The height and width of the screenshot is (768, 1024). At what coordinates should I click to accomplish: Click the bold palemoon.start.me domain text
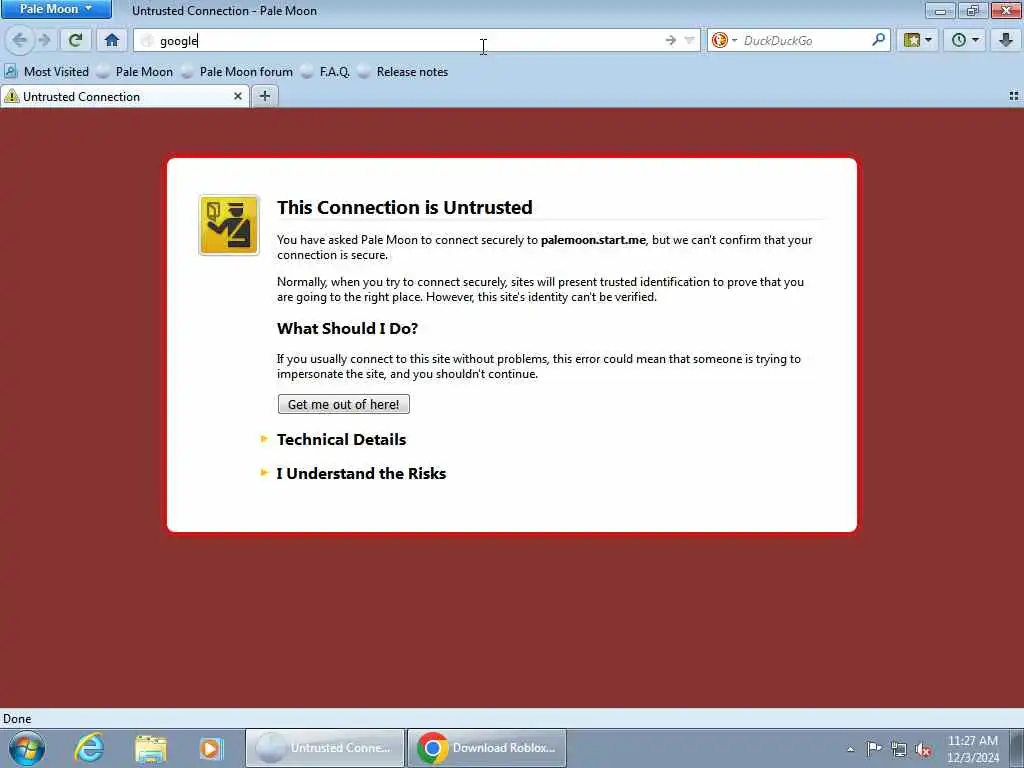(593, 240)
